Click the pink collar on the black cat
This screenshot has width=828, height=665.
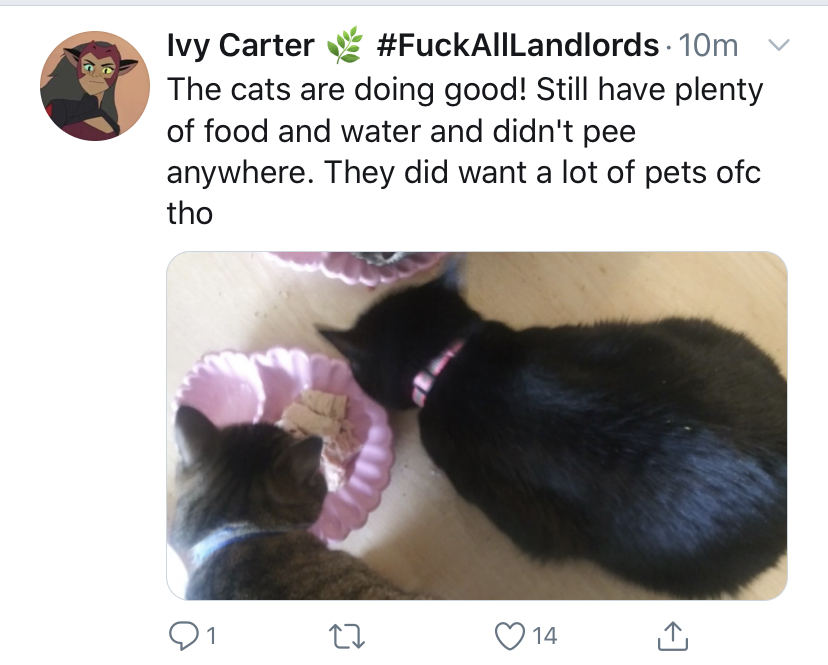pos(436,374)
